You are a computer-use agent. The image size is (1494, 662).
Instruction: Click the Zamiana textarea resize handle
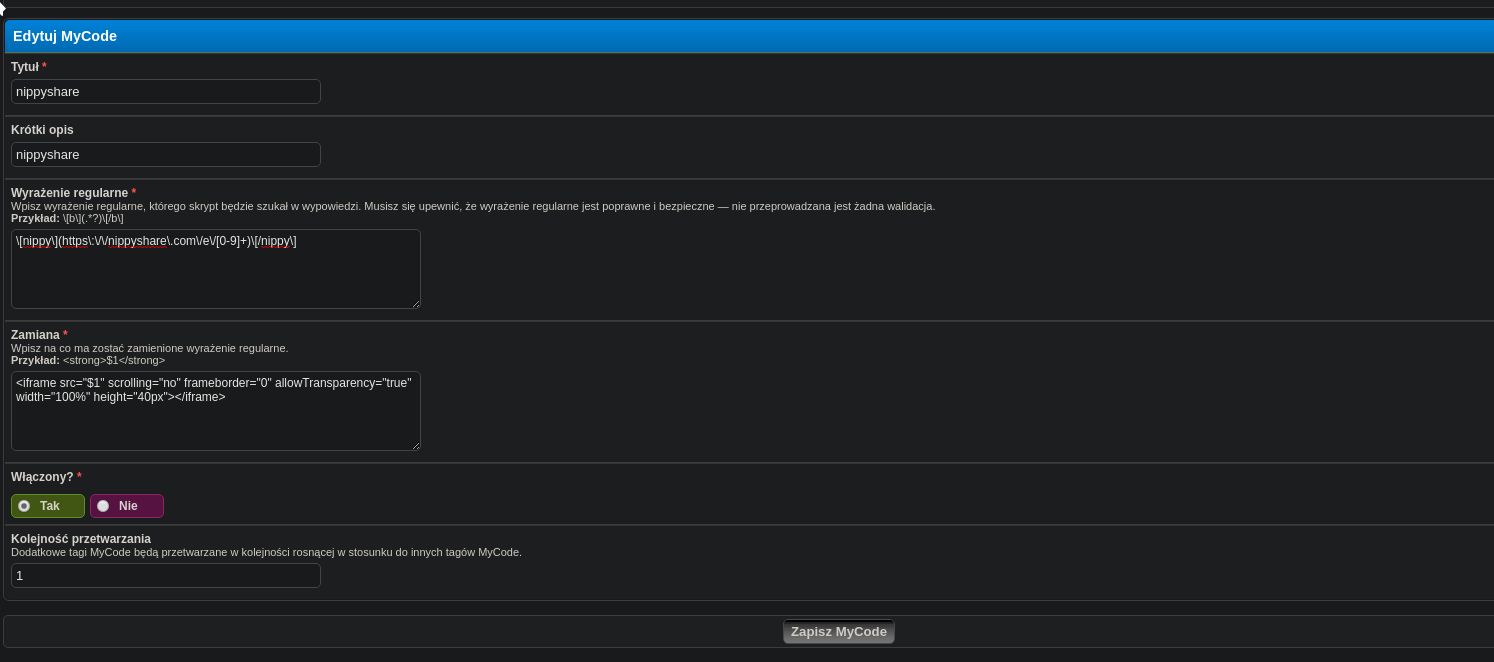[415, 445]
